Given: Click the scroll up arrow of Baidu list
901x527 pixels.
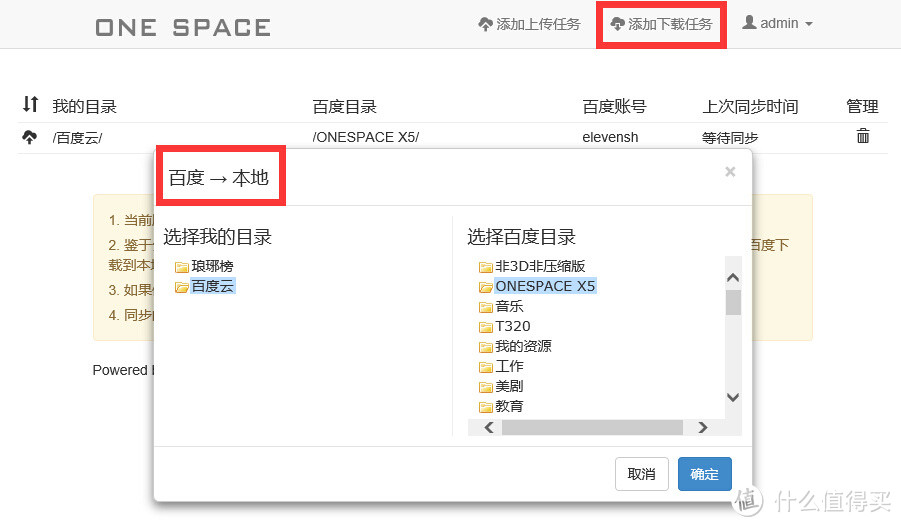Looking at the screenshot, I should pos(733,278).
